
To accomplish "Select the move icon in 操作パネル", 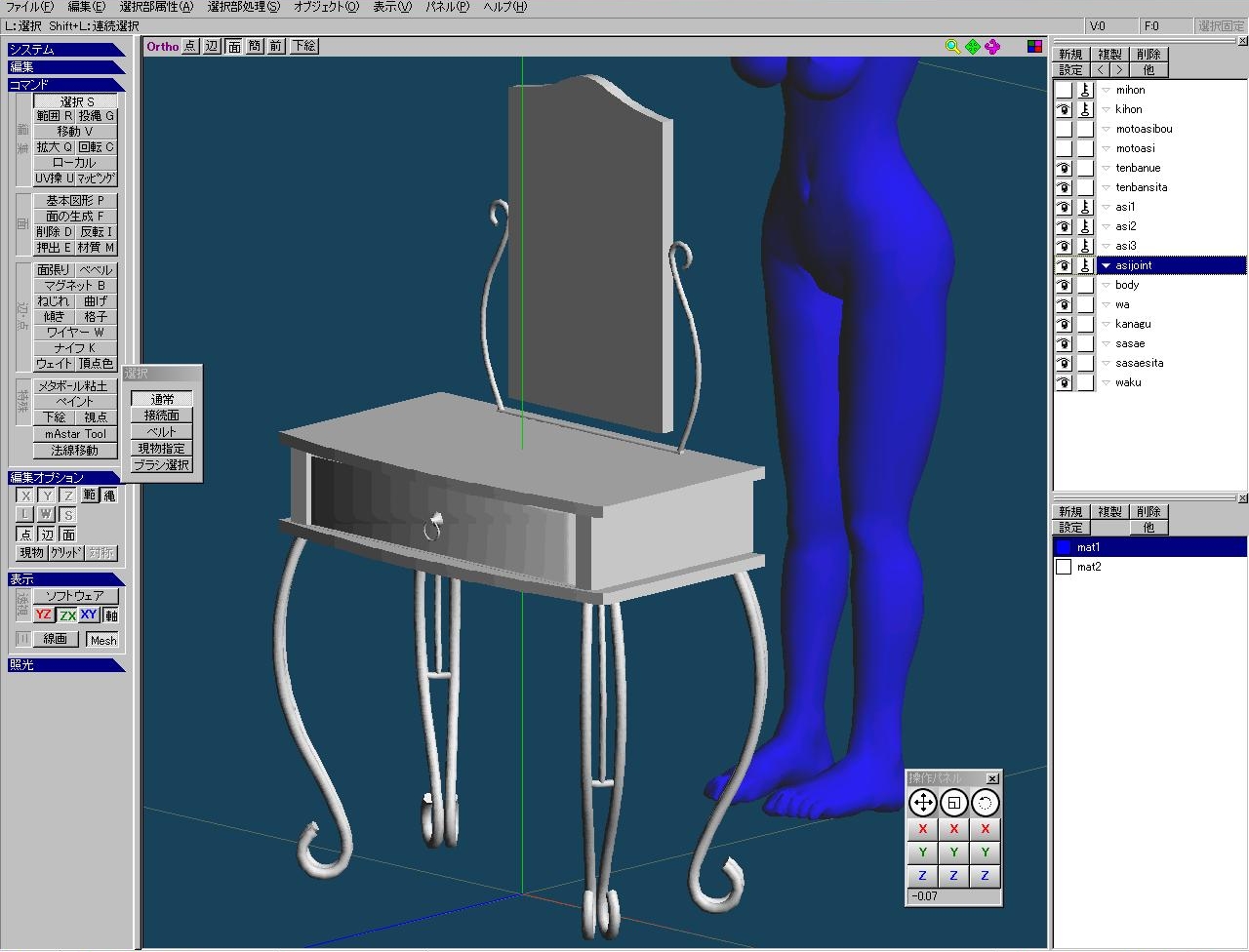I will 922,803.
